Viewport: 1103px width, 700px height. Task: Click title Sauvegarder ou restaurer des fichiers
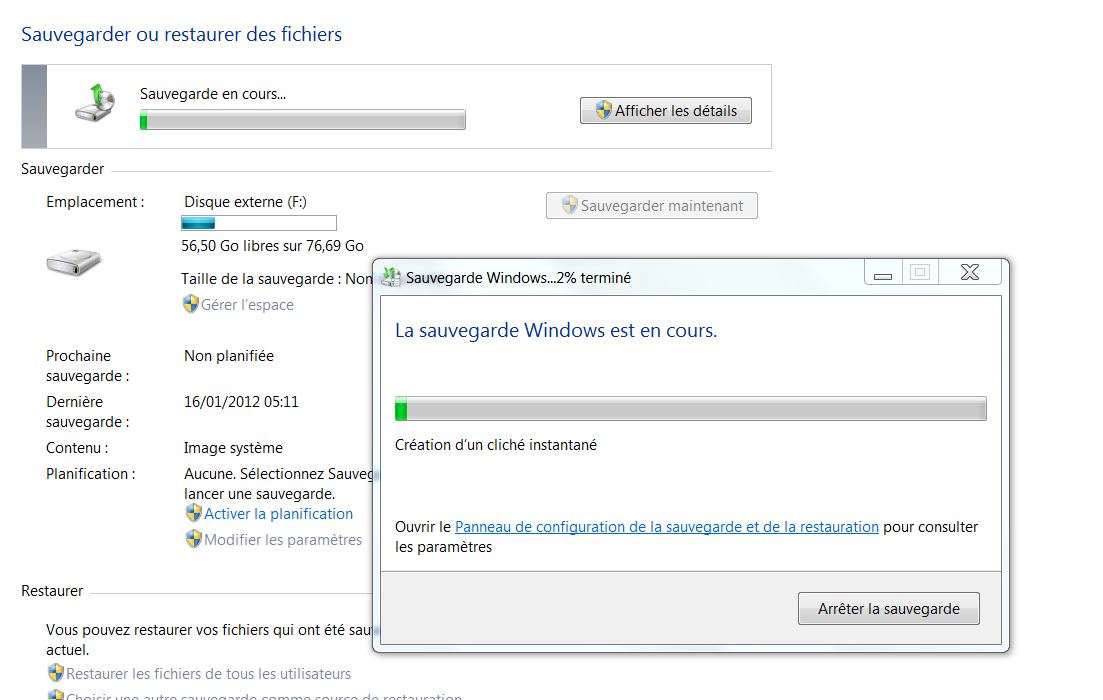[x=181, y=34]
